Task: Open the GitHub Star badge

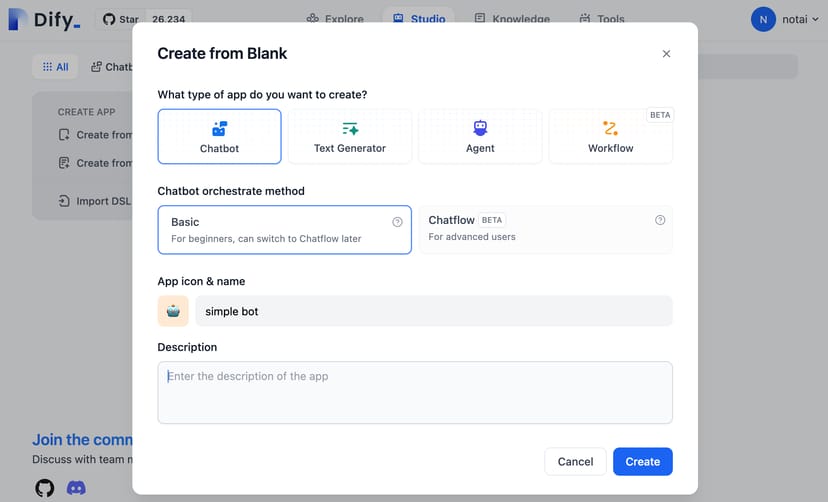Action: click(144, 19)
